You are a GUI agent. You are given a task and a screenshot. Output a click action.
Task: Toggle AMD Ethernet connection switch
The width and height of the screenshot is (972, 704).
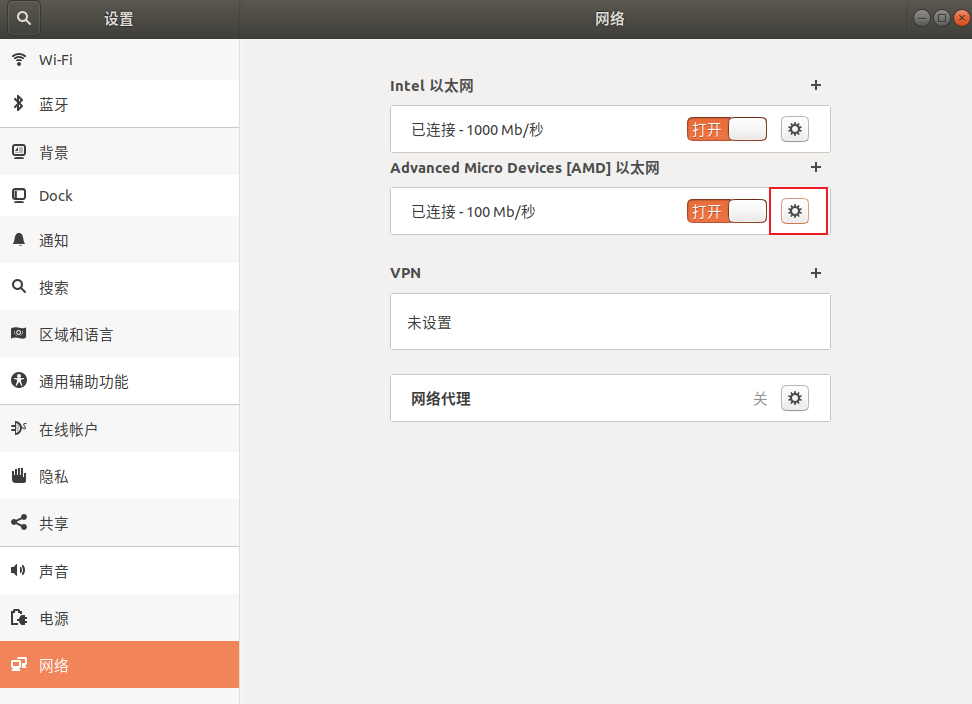point(727,211)
